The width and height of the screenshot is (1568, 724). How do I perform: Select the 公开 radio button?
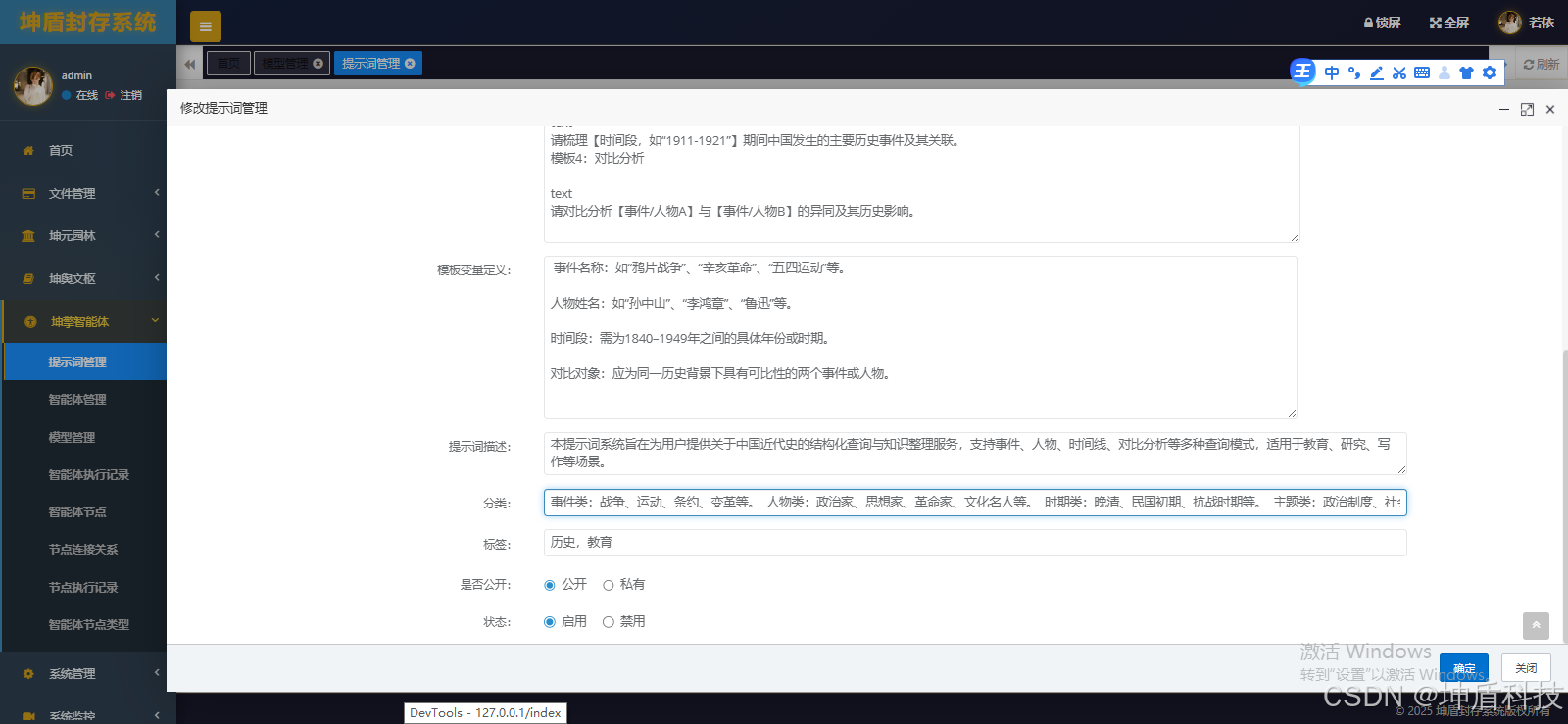[x=550, y=585]
